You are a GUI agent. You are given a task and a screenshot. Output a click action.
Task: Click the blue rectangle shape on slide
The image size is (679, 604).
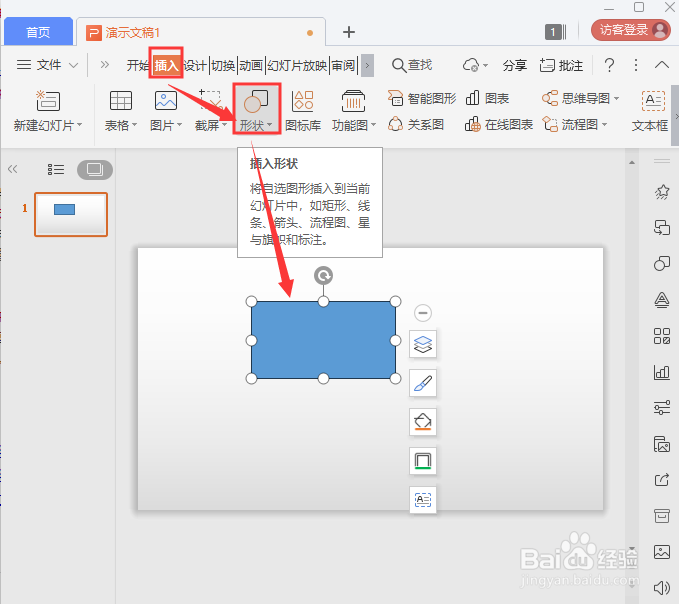[x=323, y=340]
